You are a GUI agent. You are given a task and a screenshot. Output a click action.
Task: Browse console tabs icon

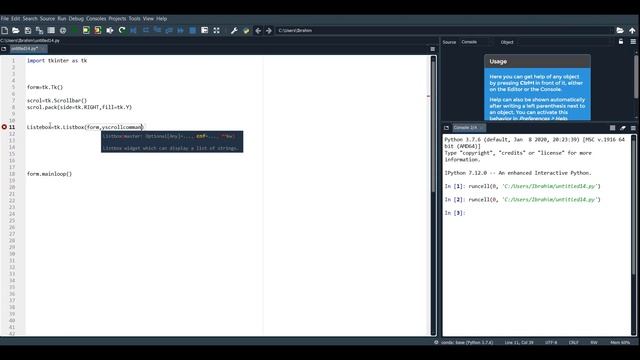pos(446,128)
